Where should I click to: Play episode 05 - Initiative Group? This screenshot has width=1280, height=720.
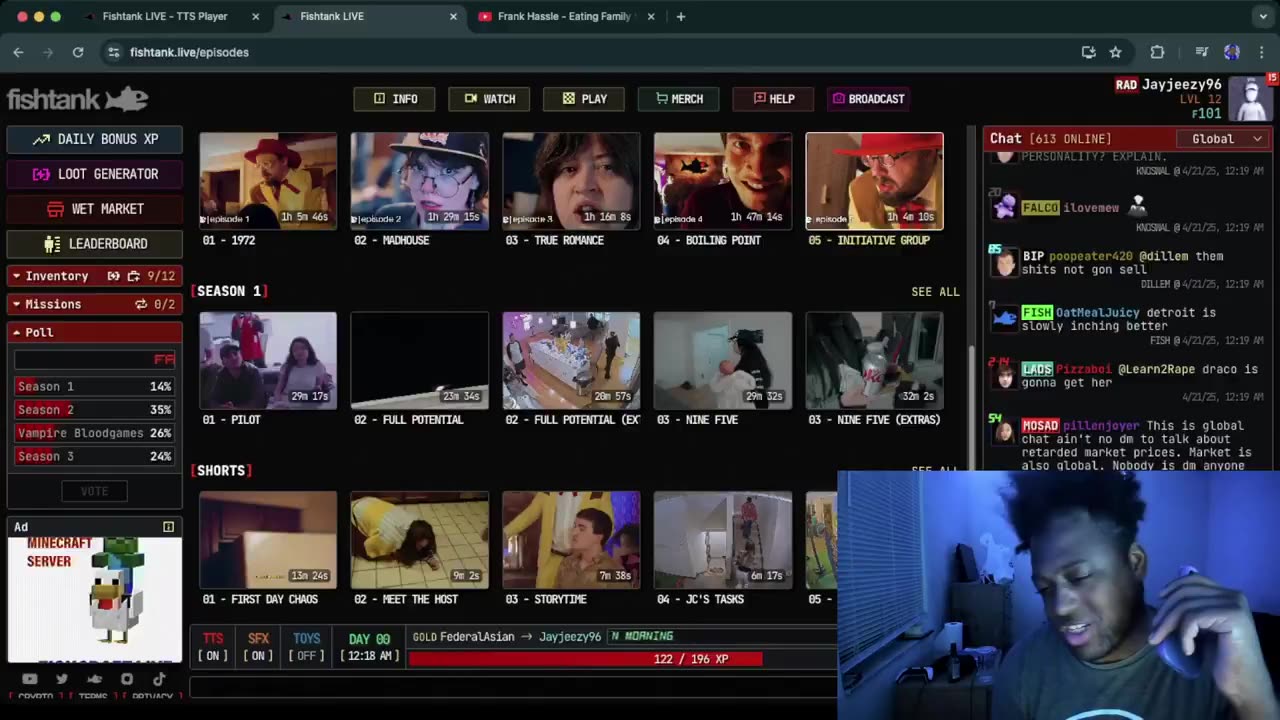[x=874, y=181]
